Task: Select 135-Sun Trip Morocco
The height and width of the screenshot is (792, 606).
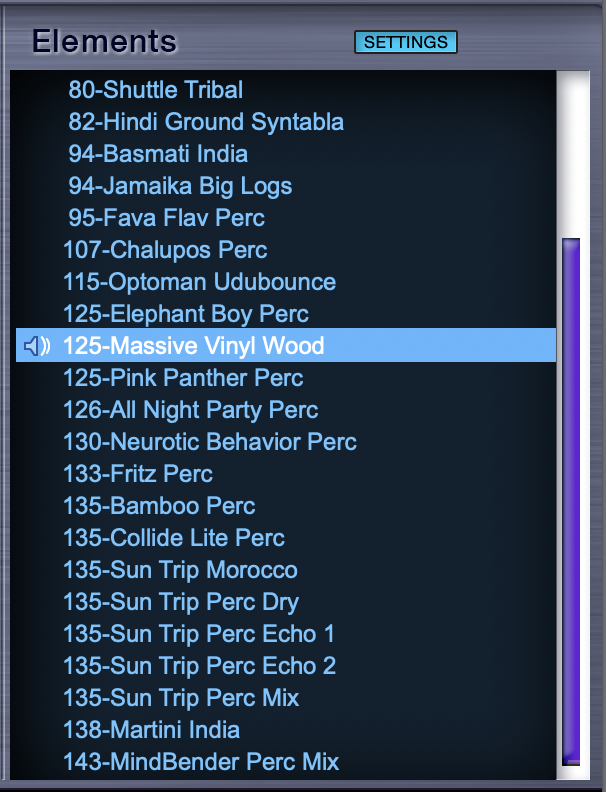Action: pos(180,570)
